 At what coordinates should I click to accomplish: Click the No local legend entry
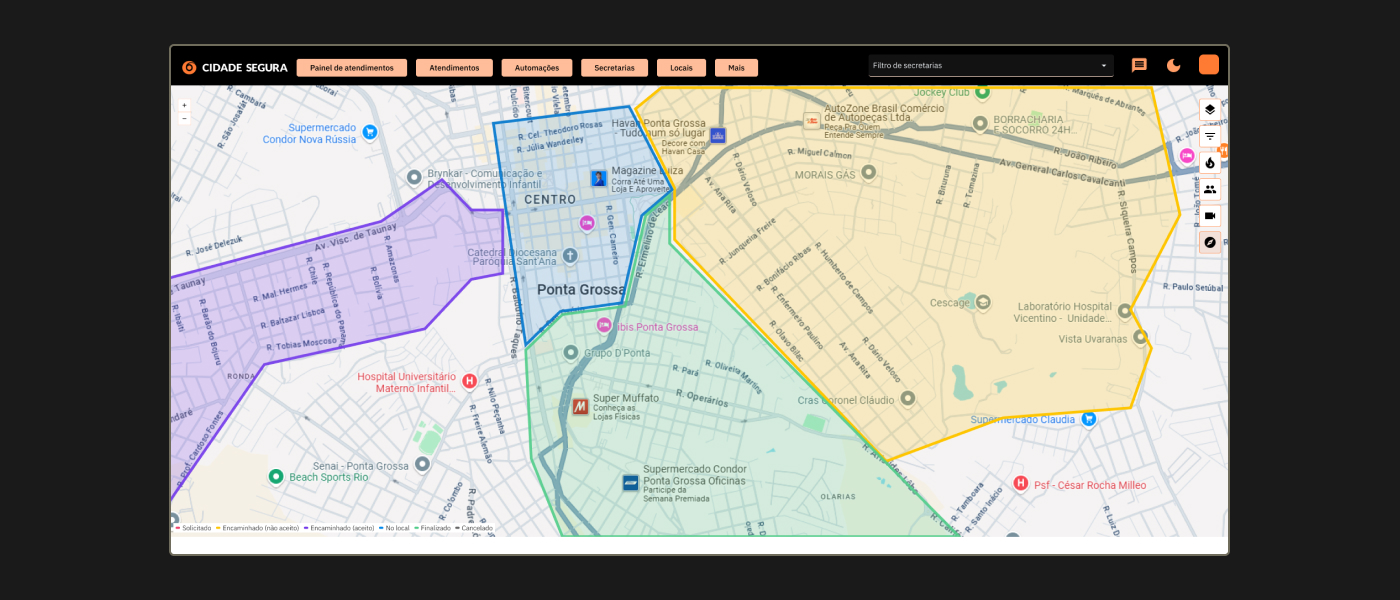pos(395,527)
